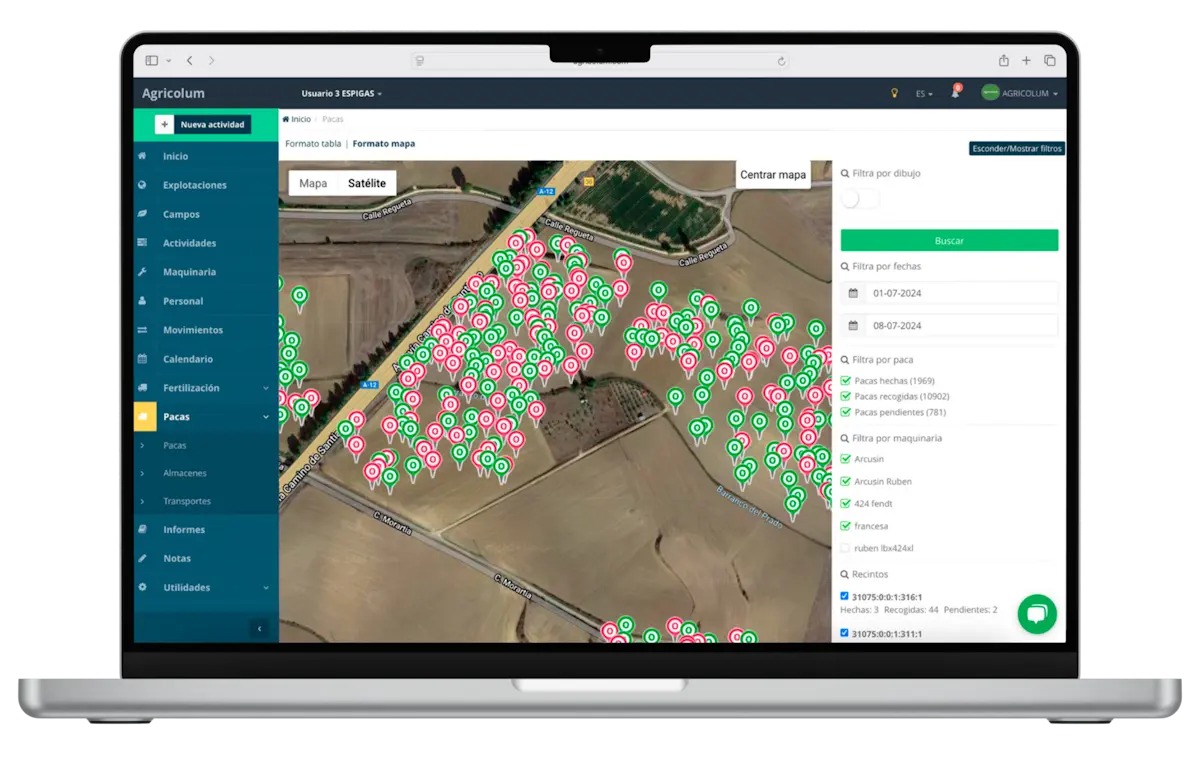Uncheck the 424 fendt machinery checkbox

coord(846,503)
